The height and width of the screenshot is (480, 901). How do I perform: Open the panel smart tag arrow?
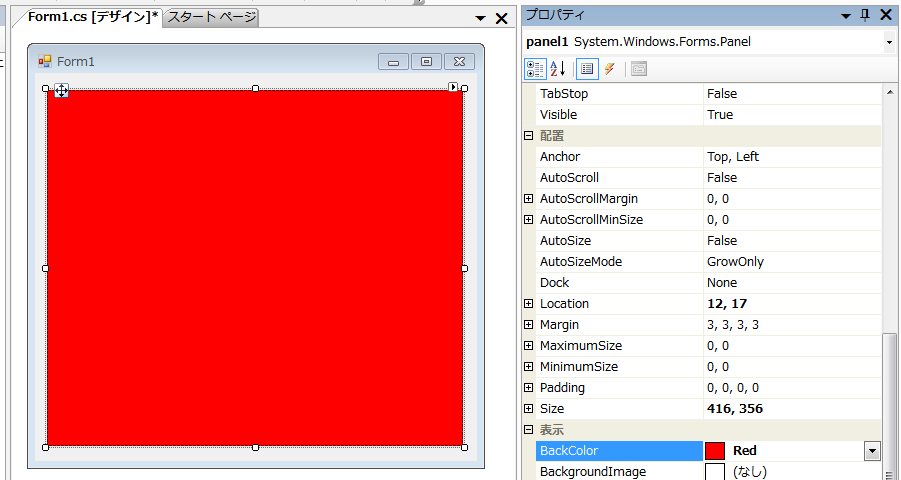[x=453, y=87]
